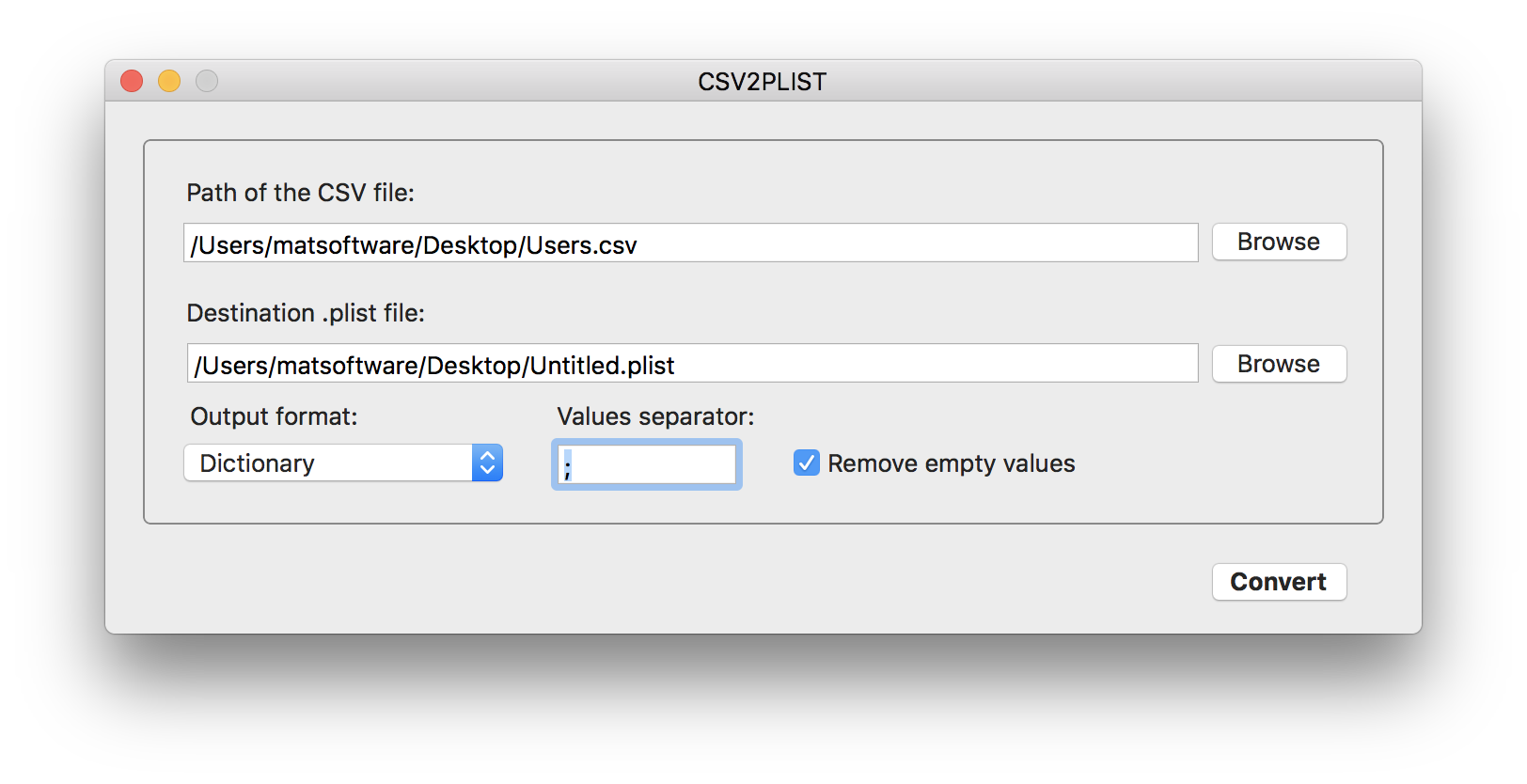Click the "Destination .plist file:" label

coord(306,313)
